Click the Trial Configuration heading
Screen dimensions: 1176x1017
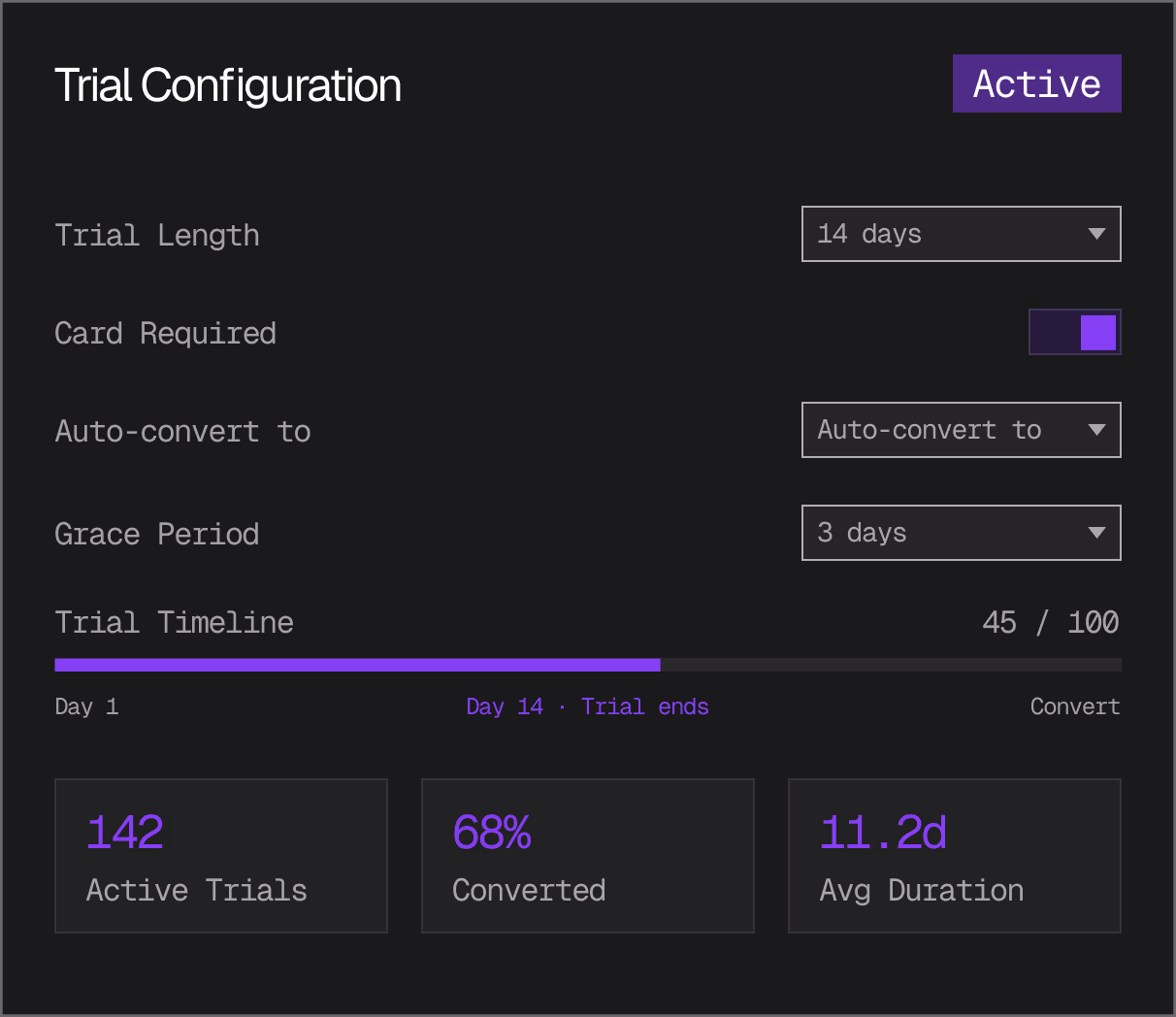[x=228, y=85]
